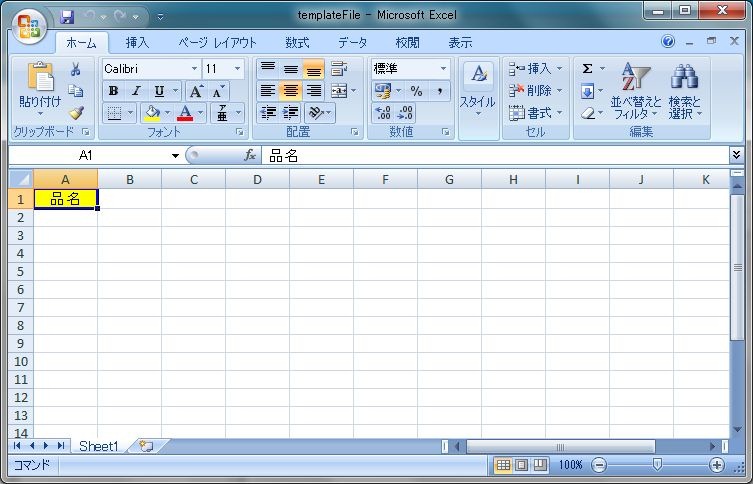Image resolution: width=753 pixels, height=484 pixels.
Task: Align text to middle of cell
Action: pos(291,69)
